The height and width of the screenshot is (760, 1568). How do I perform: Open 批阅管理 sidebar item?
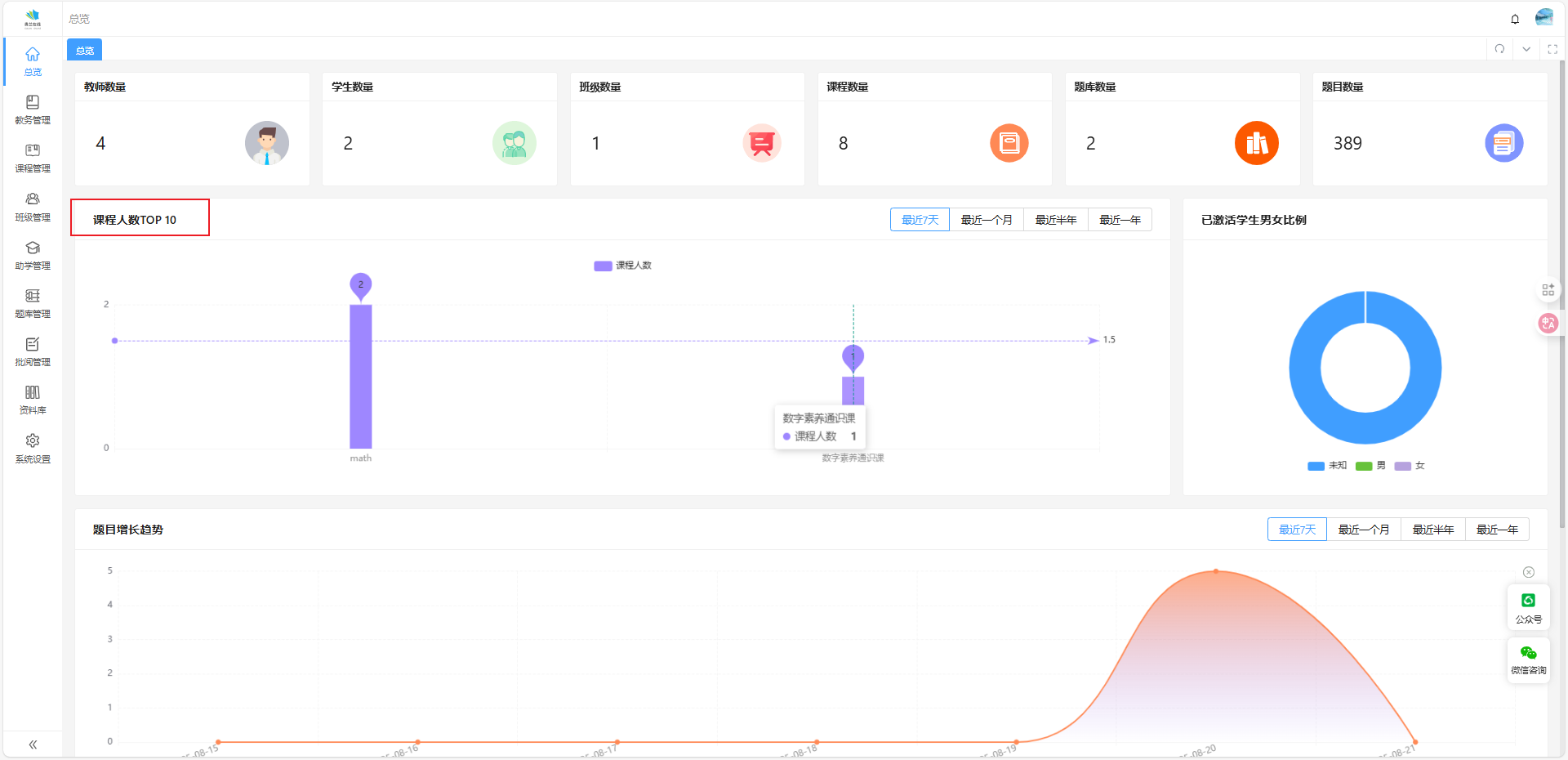tap(33, 351)
